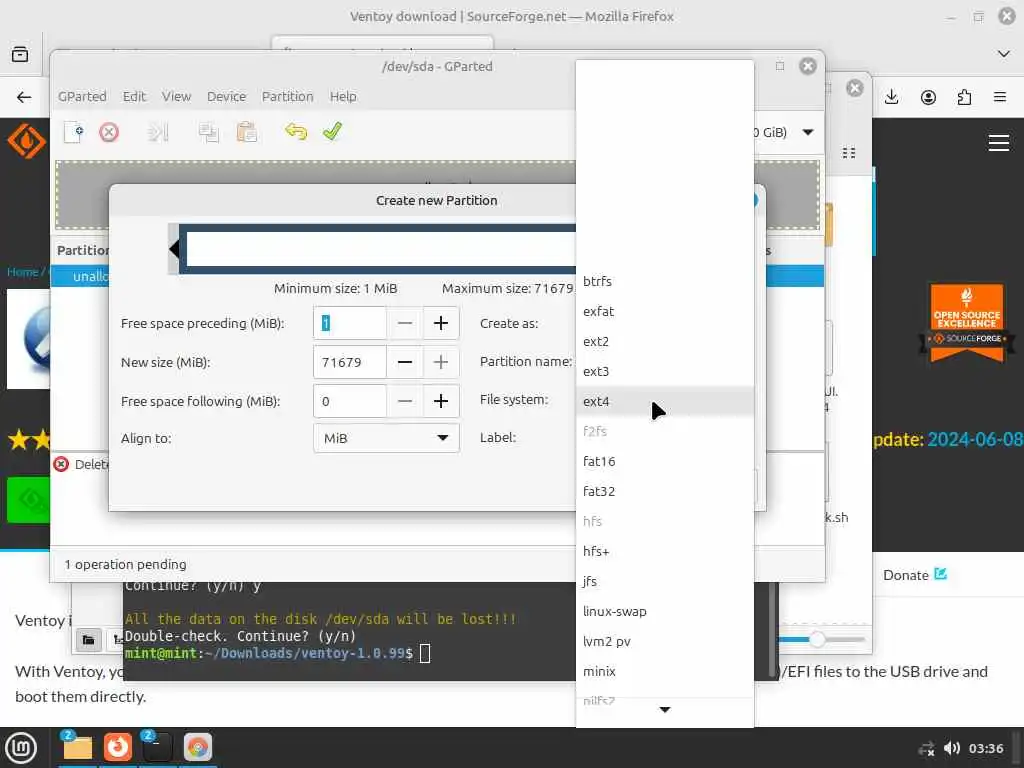Click New size input field
The height and width of the screenshot is (768, 1024).
click(350, 362)
